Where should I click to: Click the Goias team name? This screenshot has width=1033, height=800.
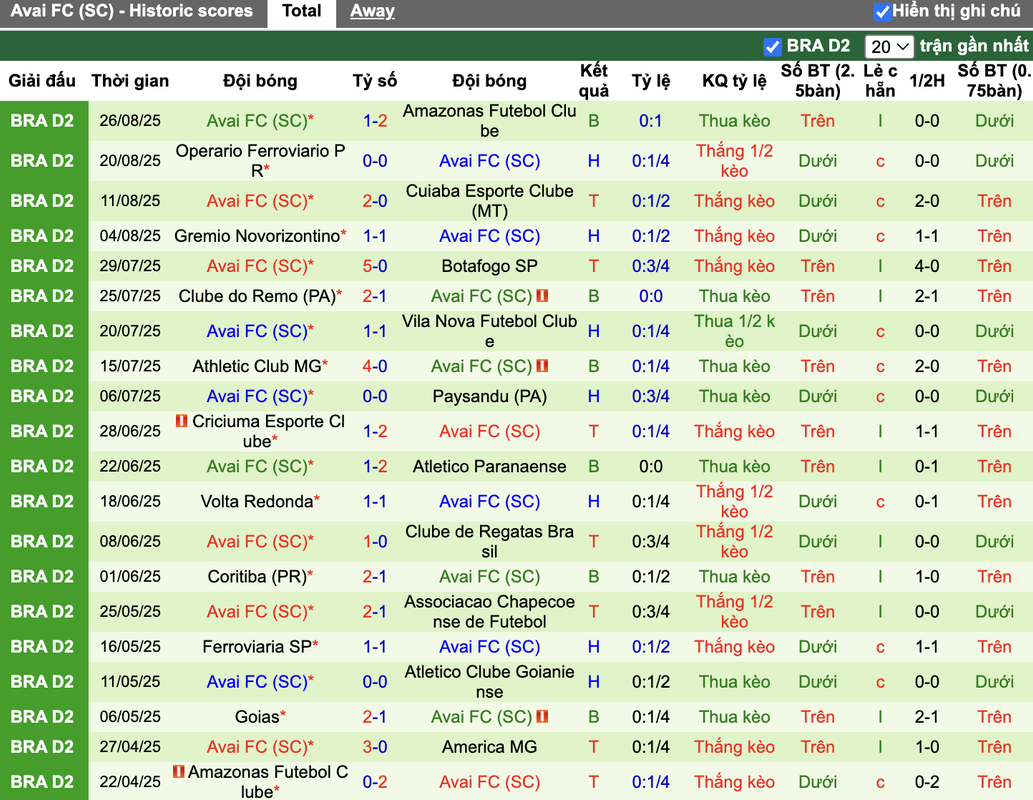(x=257, y=716)
